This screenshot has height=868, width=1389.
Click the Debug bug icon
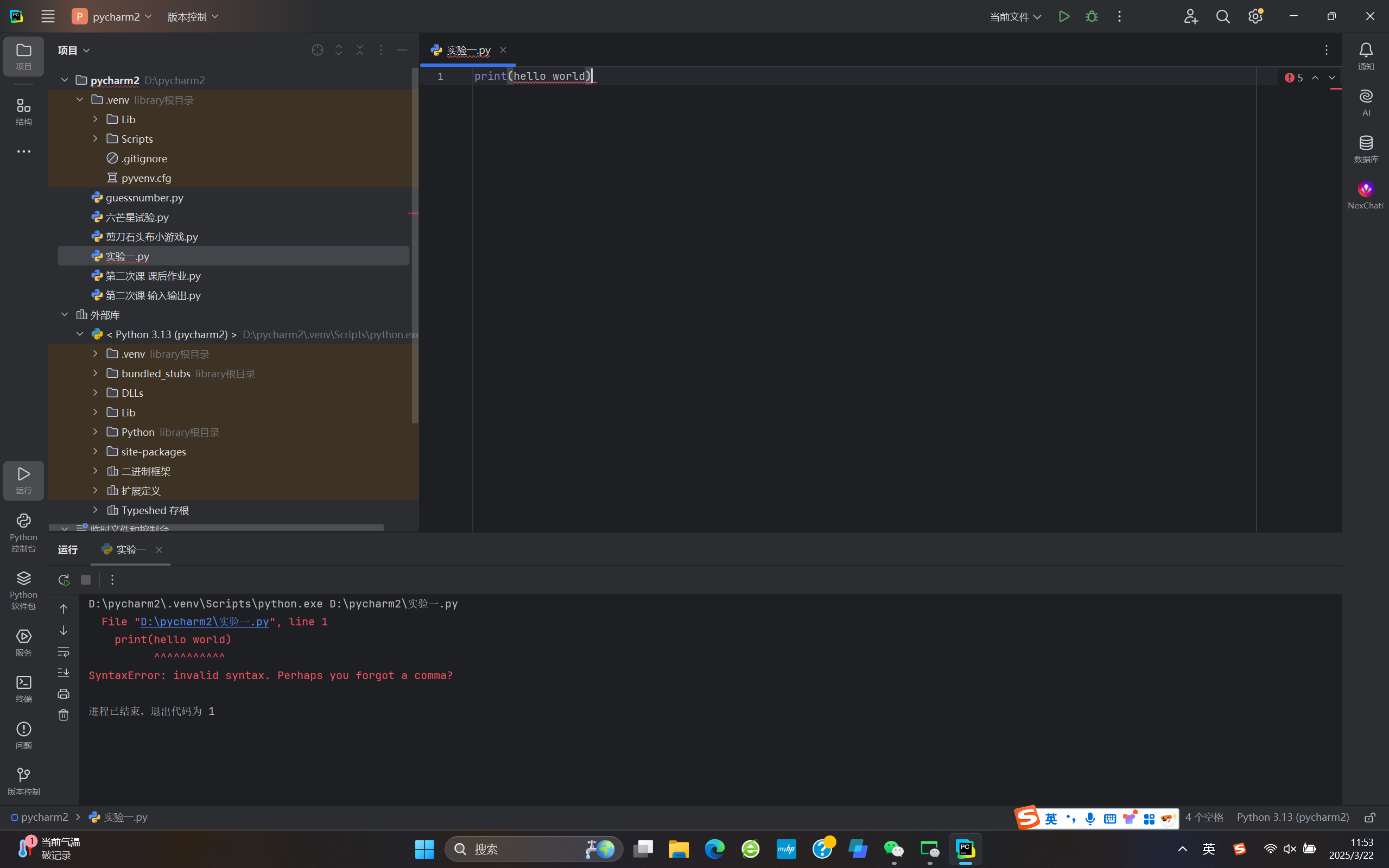pyautogui.click(x=1091, y=17)
